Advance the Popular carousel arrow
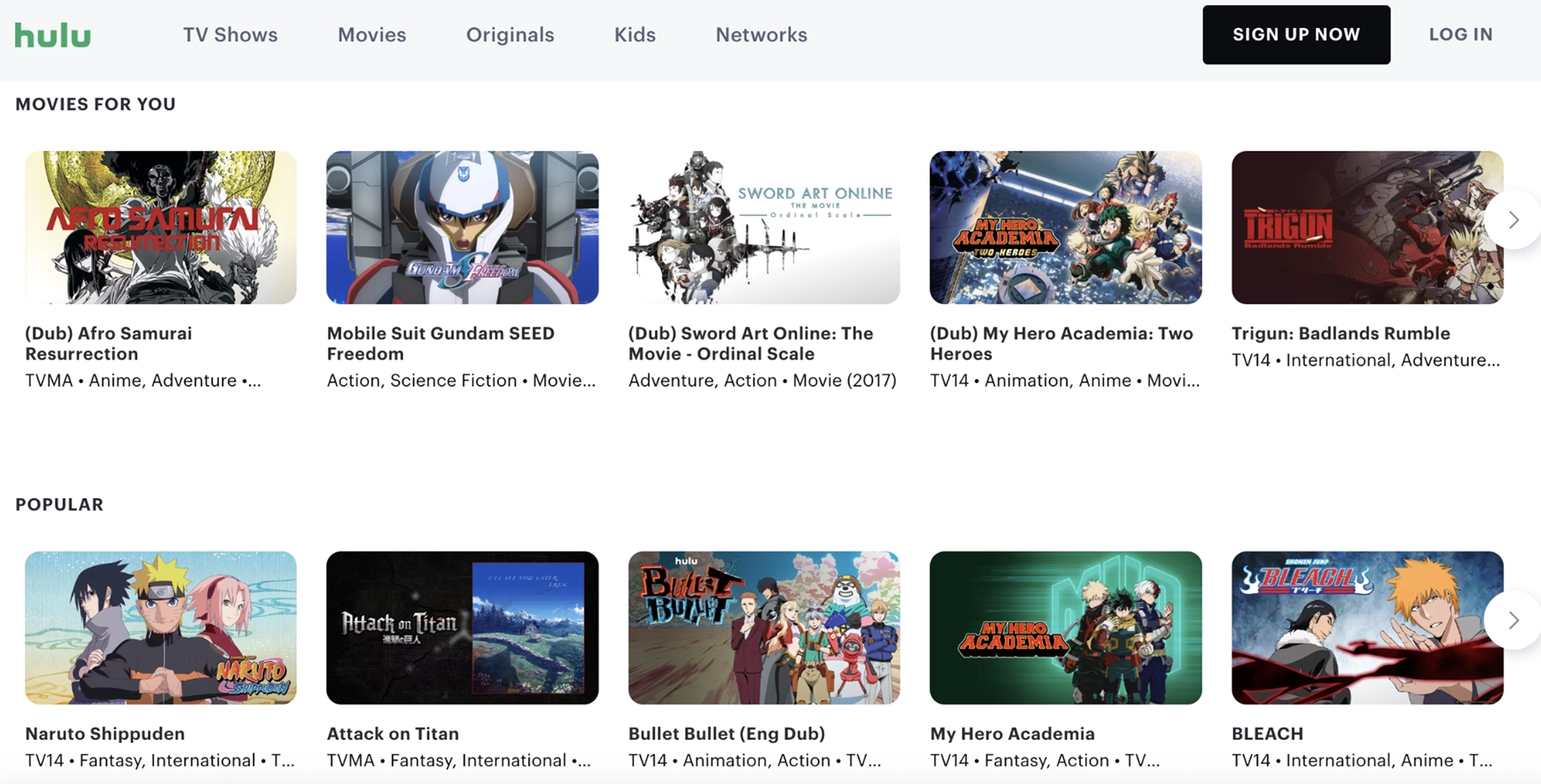Viewport: 1541px width, 784px height. click(x=1513, y=619)
